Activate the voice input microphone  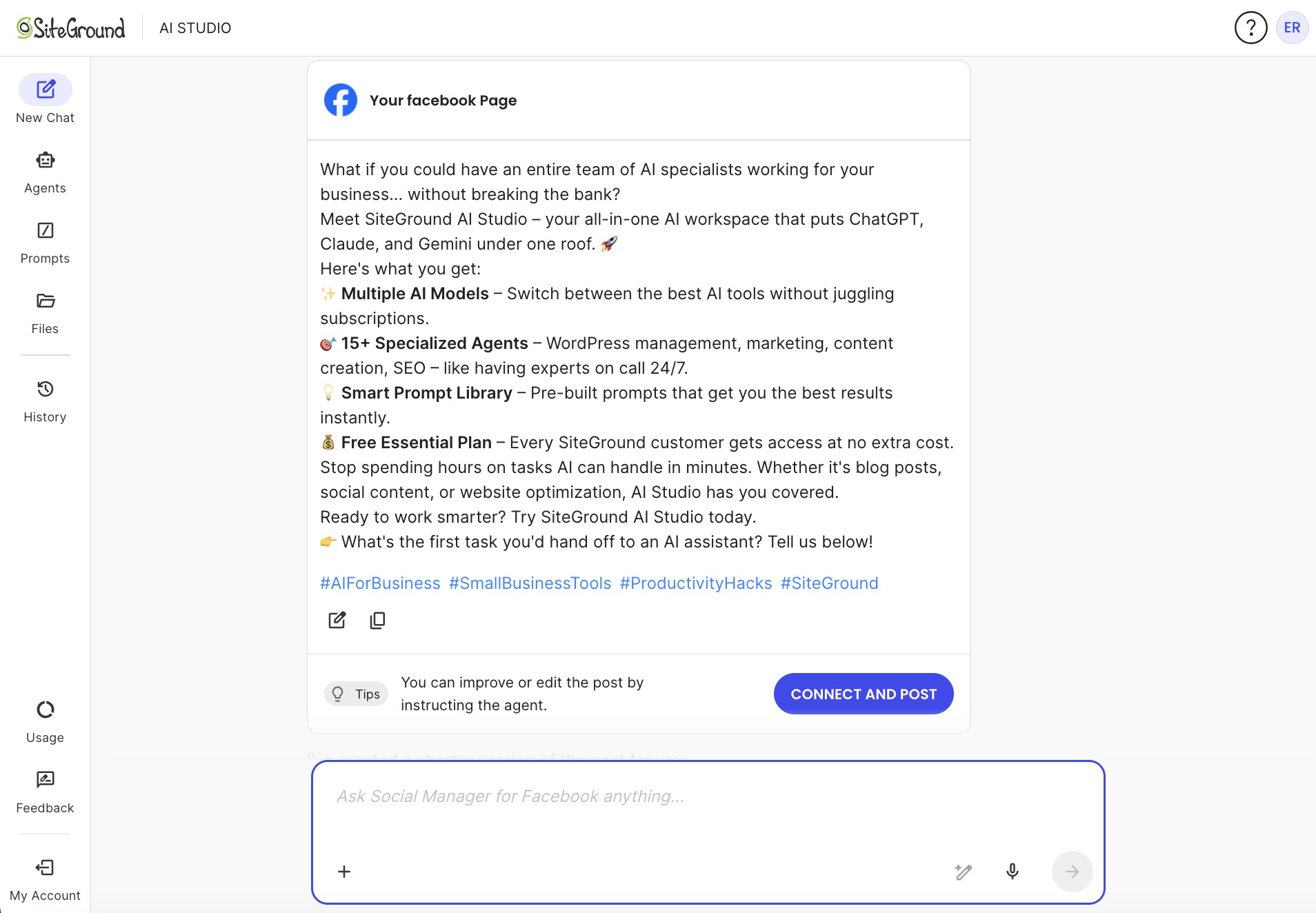(1012, 871)
